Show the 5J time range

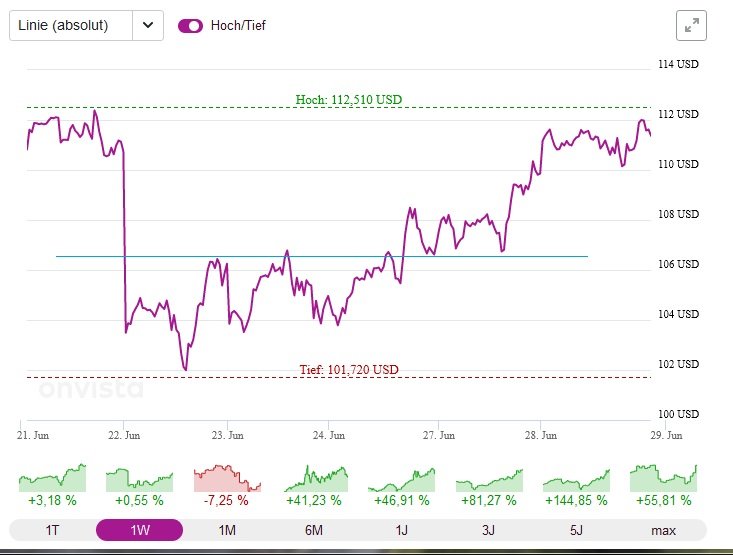click(576, 530)
